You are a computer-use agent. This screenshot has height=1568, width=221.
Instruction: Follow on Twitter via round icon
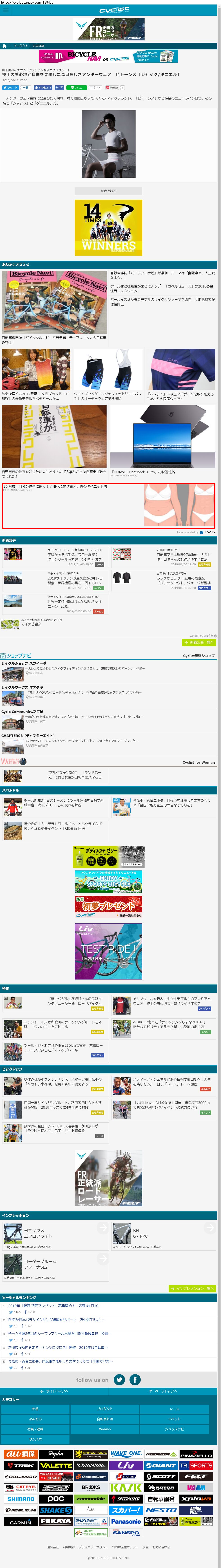[119, 1380]
